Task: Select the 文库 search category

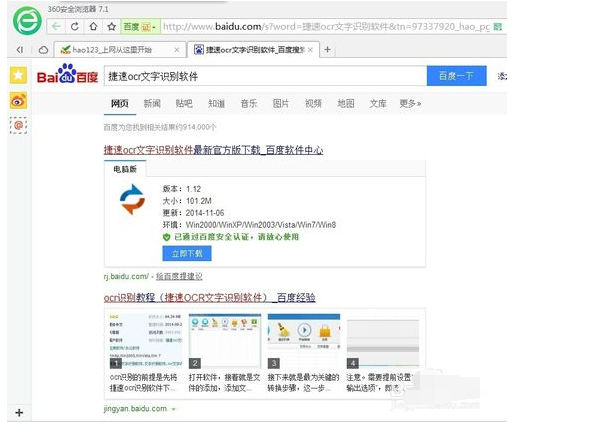Action: (378, 104)
